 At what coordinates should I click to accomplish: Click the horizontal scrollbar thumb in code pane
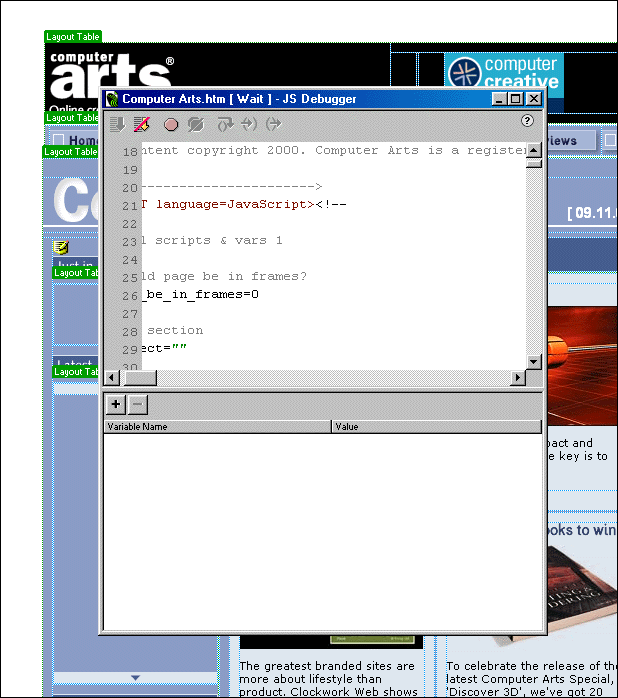140,378
